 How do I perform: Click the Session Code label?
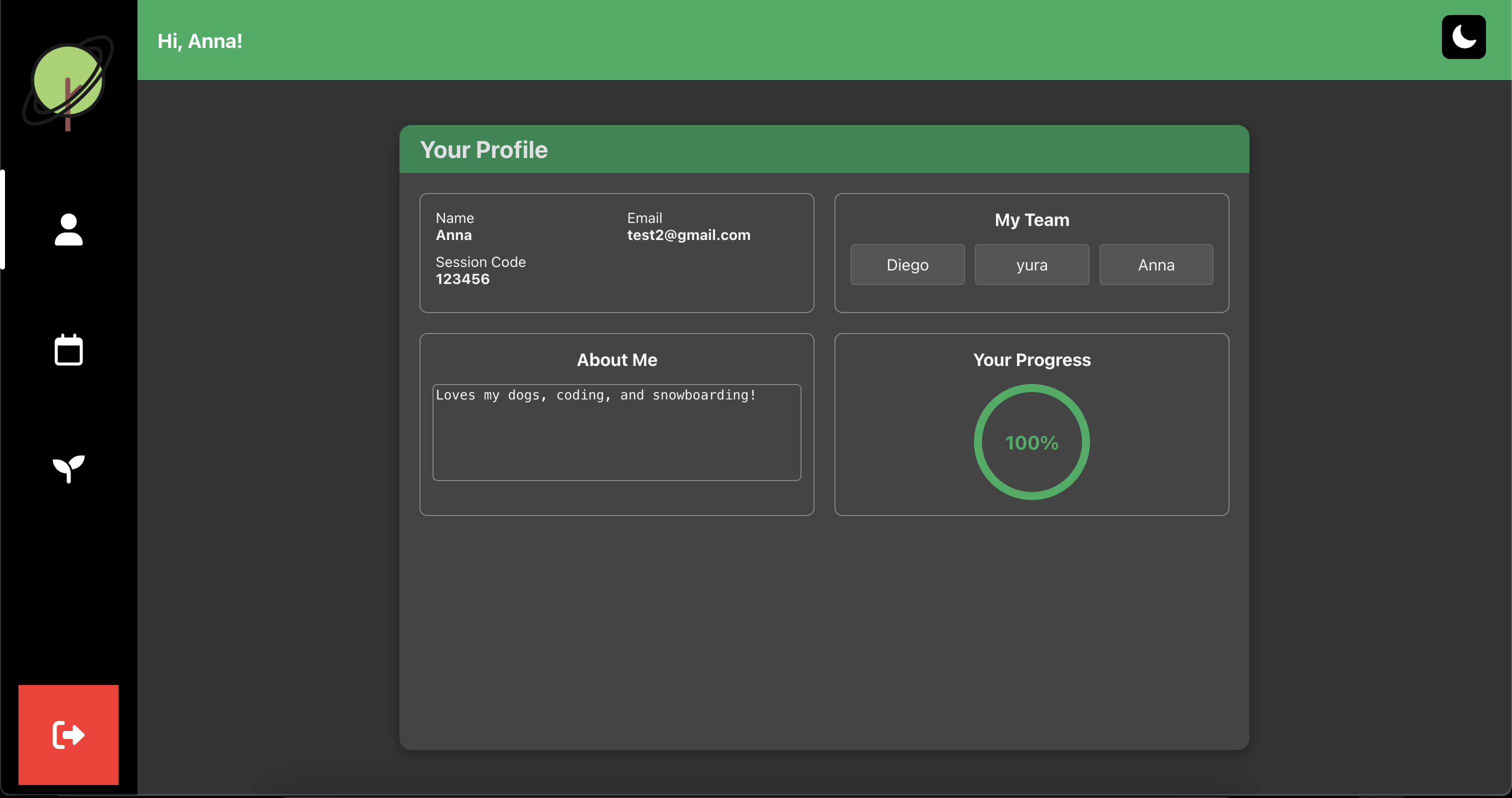point(480,262)
